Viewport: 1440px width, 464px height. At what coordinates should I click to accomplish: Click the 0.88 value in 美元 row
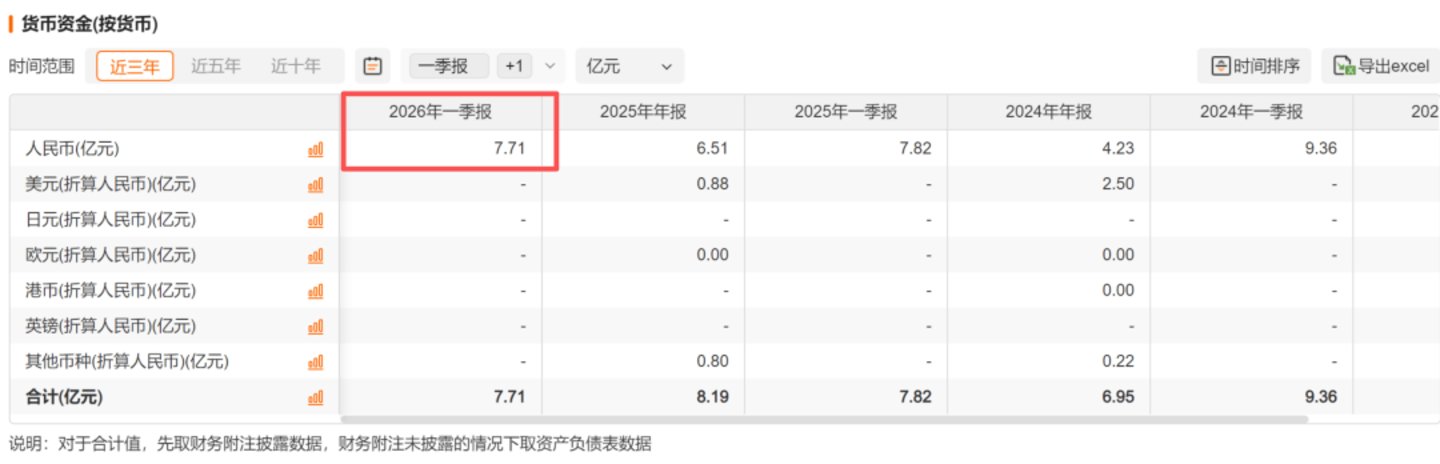(713, 184)
